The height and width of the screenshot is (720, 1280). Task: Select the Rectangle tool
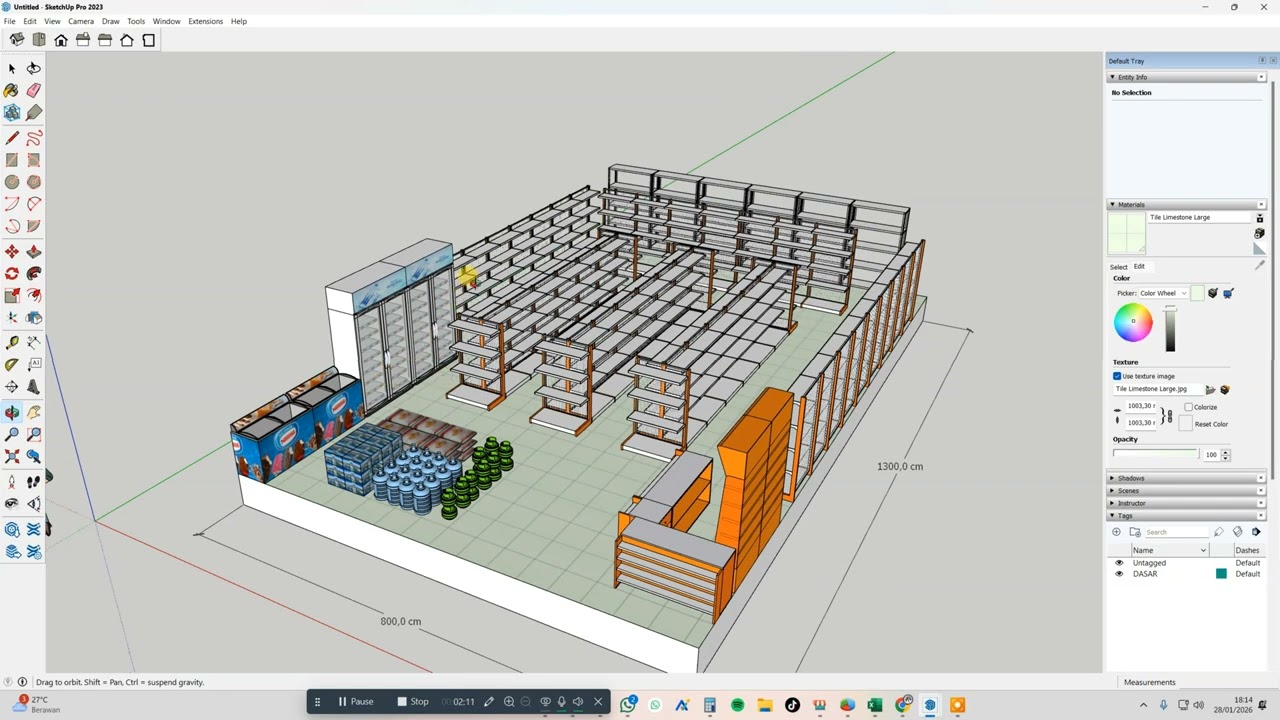click(12, 160)
